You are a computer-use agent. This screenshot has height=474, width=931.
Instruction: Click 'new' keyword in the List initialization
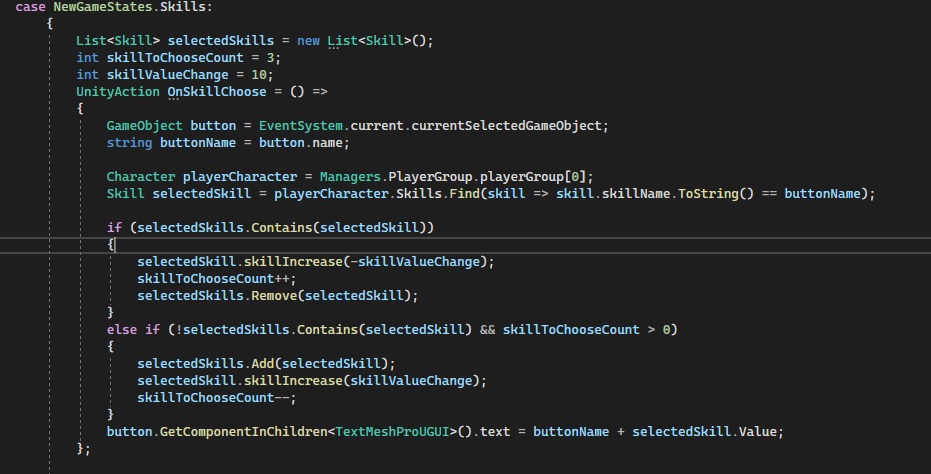[308, 41]
